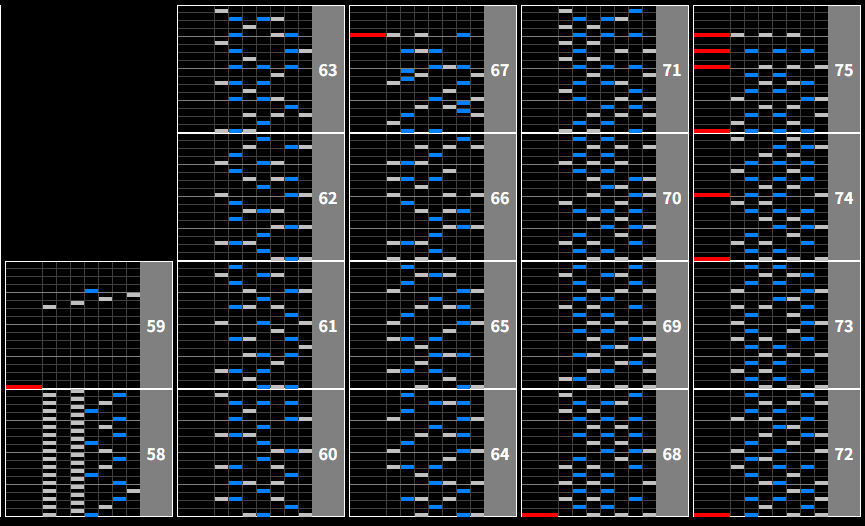
Task: Select the red note at bottom of measure 72
Action: tap(711, 515)
